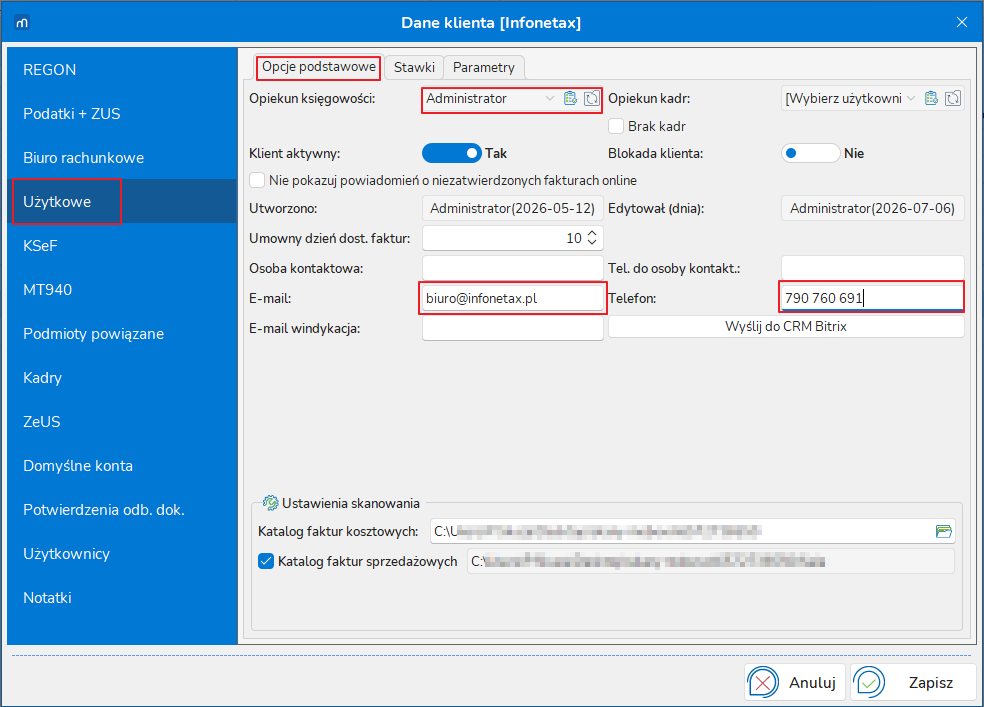The width and height of the screenshot is (984, 707).
Task: Open the Użytkownicy section
Action: click(x=122, y=553)
